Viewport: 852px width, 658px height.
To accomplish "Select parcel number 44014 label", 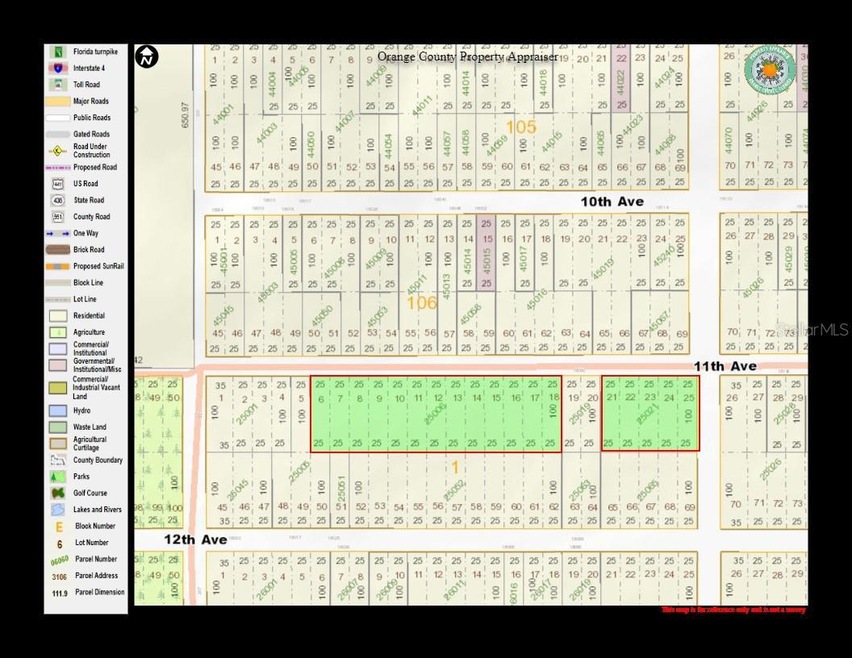I will [466, 83].
